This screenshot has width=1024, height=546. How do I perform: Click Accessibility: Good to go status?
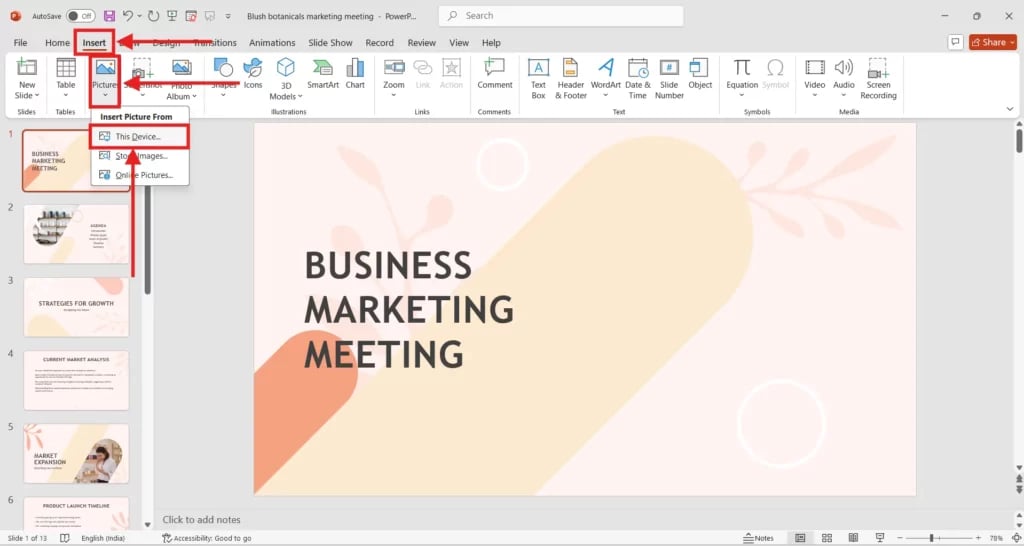[207, 538]
